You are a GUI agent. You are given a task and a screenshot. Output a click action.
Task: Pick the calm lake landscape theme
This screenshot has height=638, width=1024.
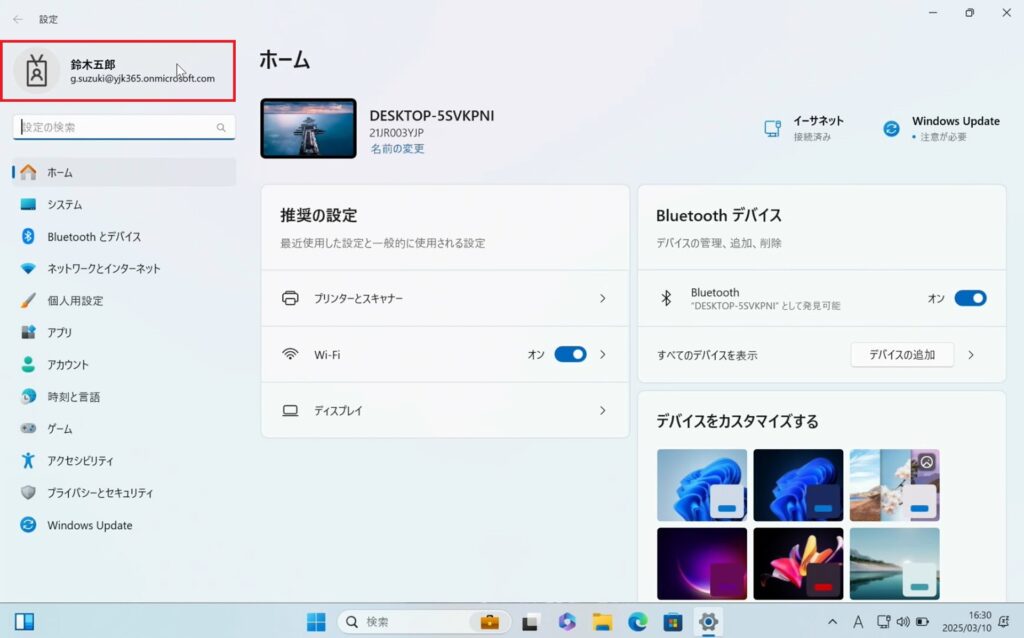click(895, 564)
